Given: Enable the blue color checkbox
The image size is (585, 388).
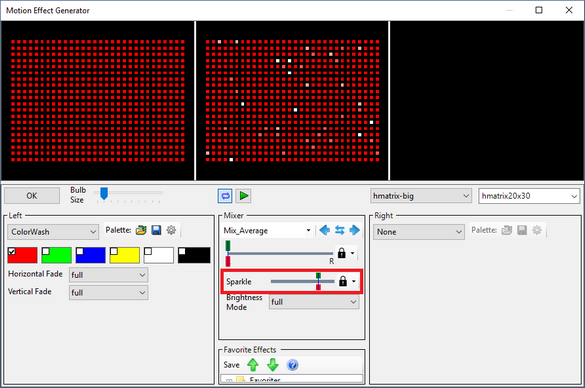Looking at the screenshot, I should click(79, 251).
